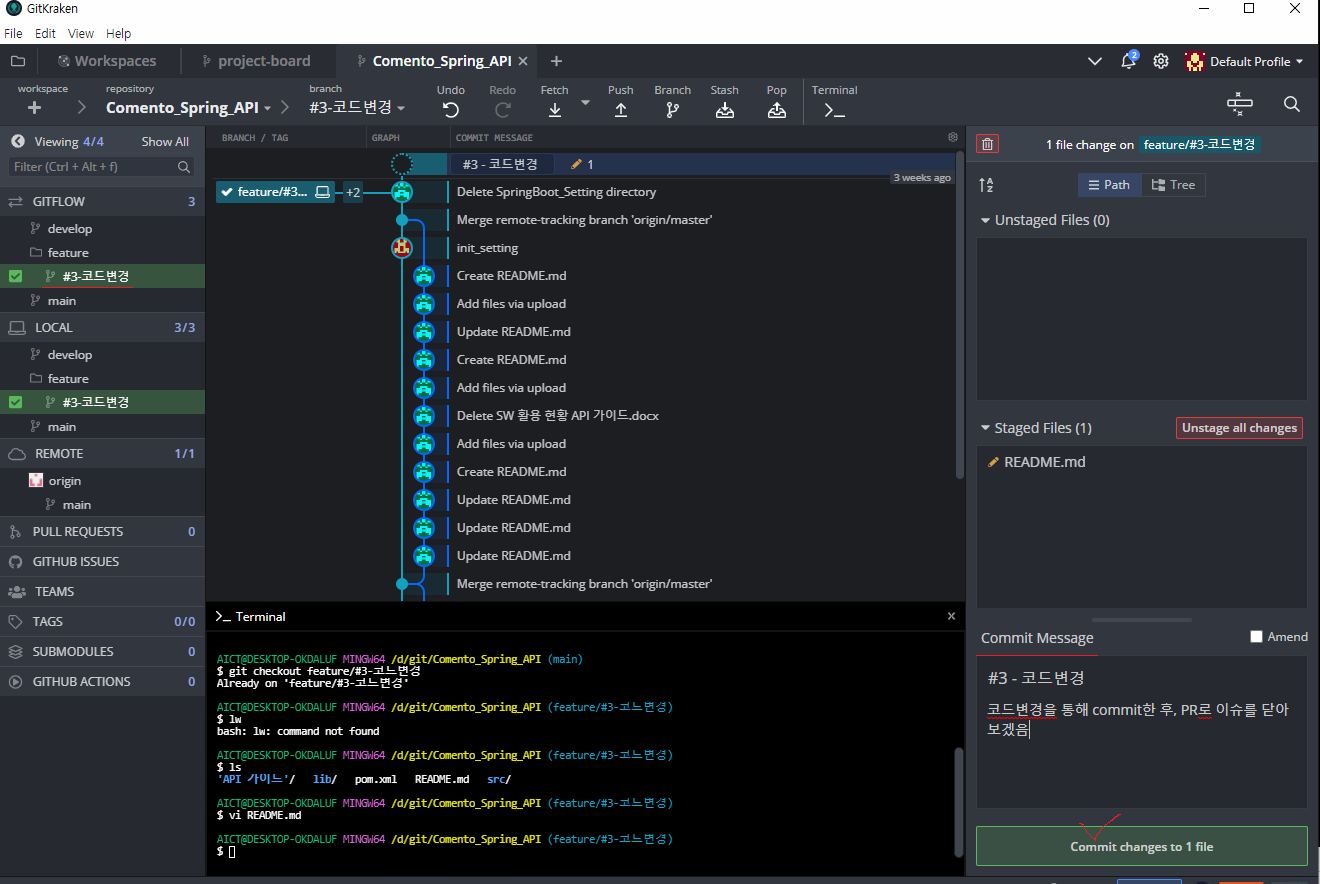Collapse the Staged Files section
1320x884 pixels.
click(986, 428)
